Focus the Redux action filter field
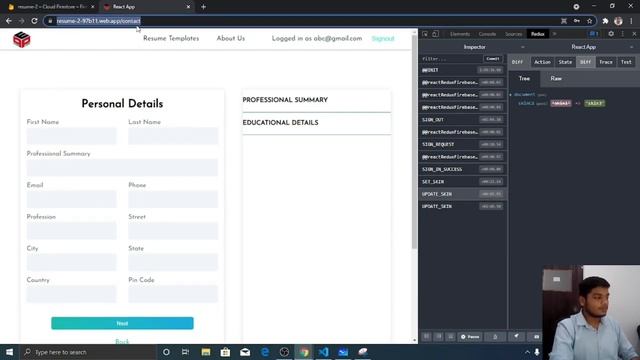The width and height of the screenshot is (640, 360). pos(451,59)
